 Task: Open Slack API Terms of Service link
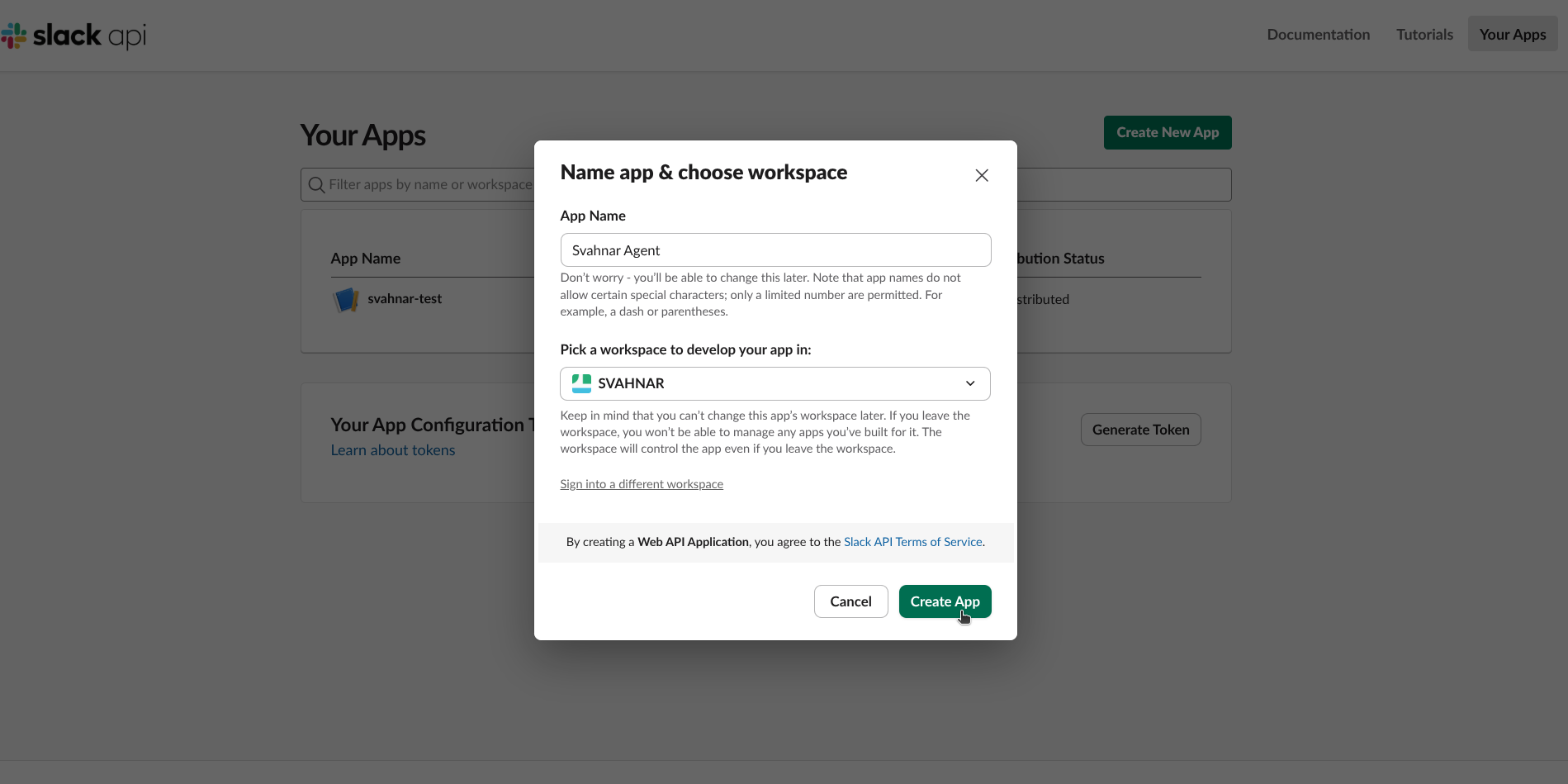[912, 542]
